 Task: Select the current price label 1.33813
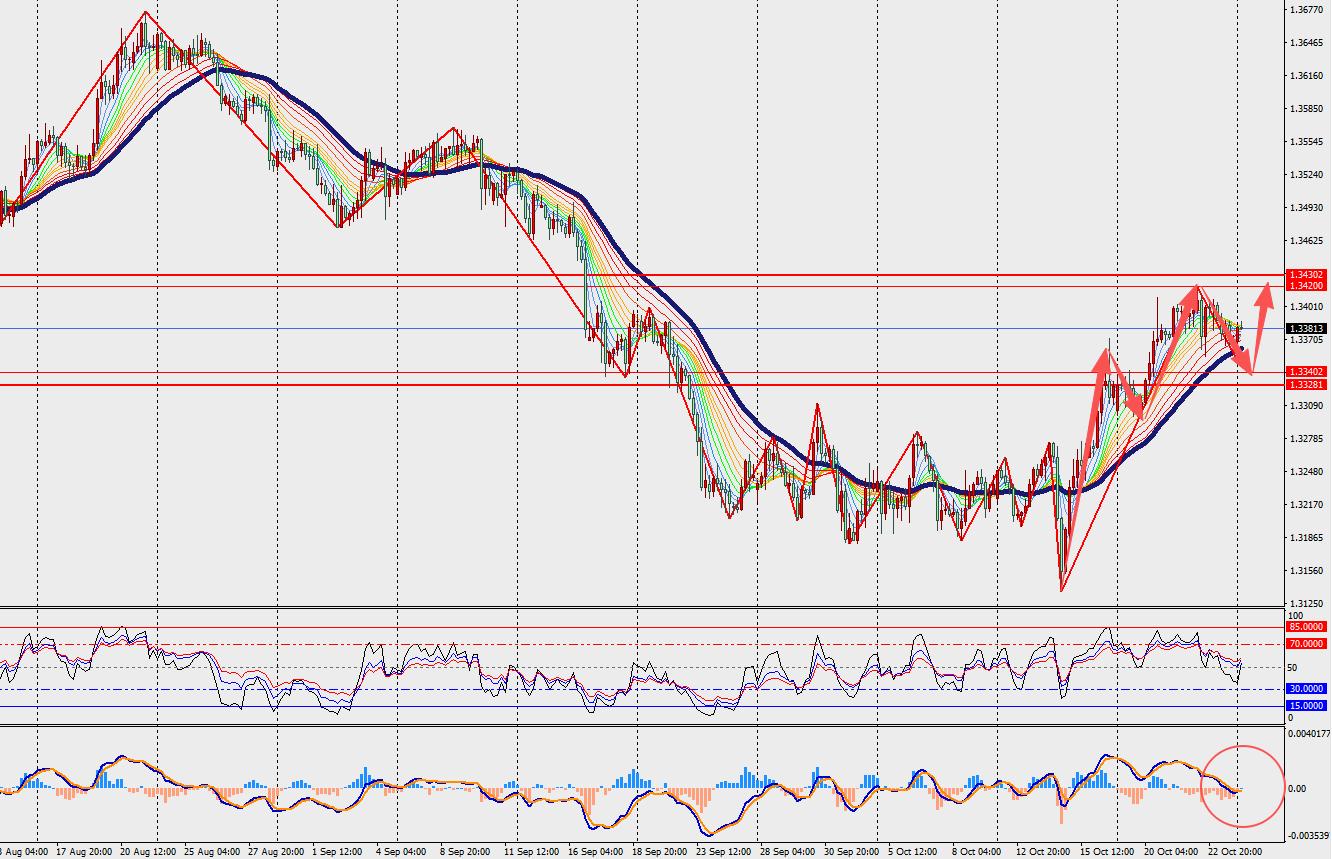coord(1307,328)
